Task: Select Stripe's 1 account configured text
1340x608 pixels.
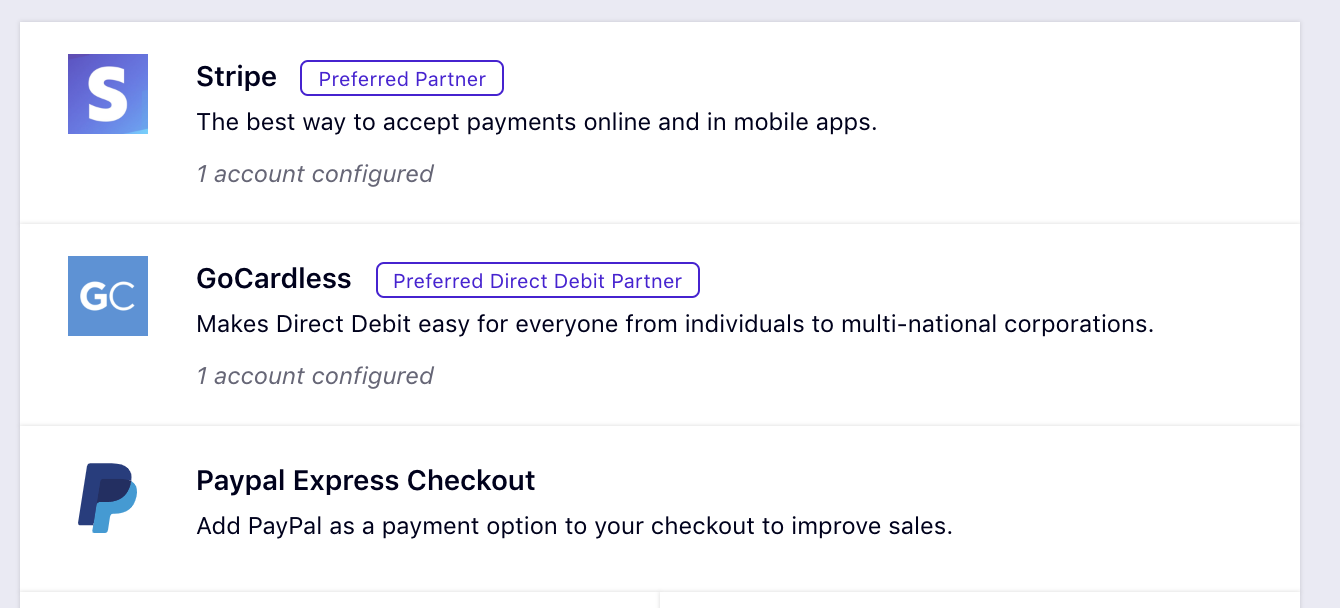Action: click(x=315, y=174)
